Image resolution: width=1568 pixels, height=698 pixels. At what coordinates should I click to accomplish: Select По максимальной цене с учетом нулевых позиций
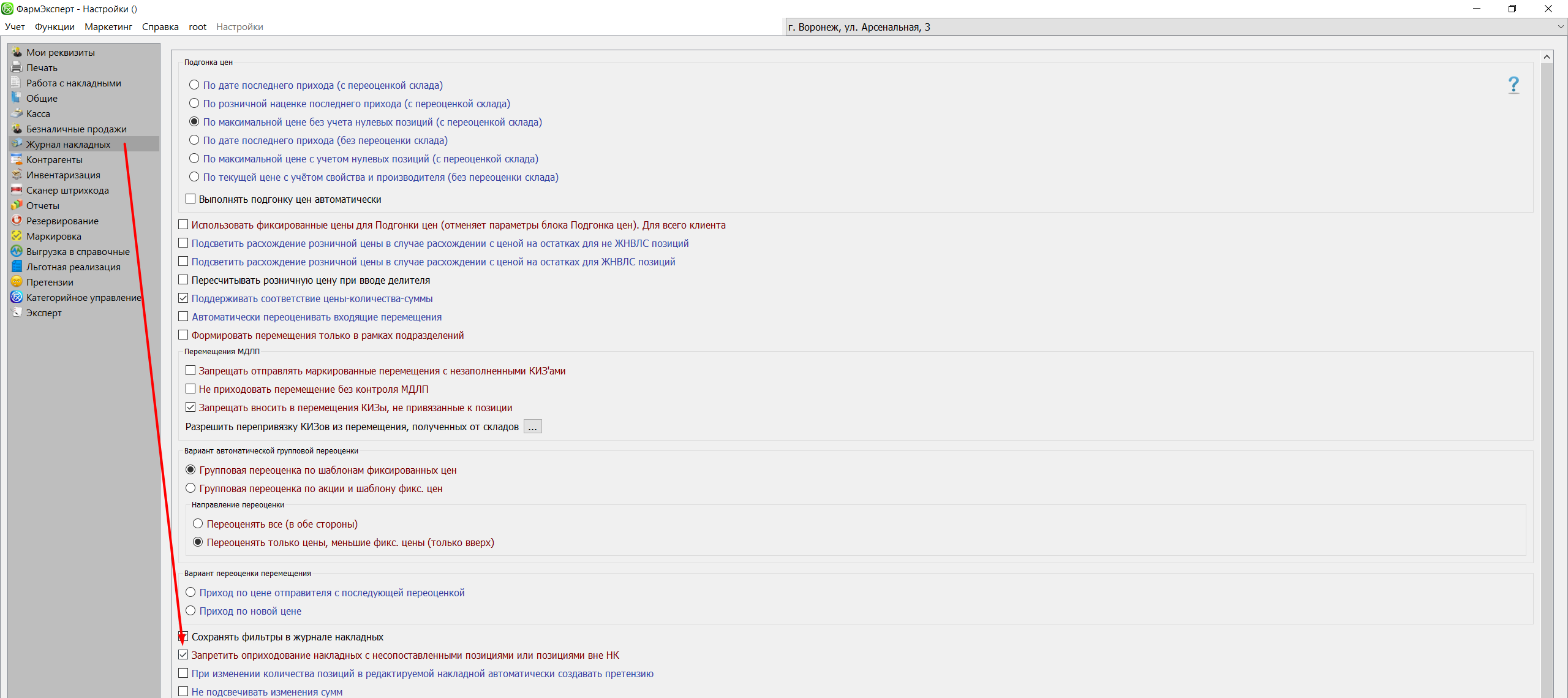click(x=194, y=158)
